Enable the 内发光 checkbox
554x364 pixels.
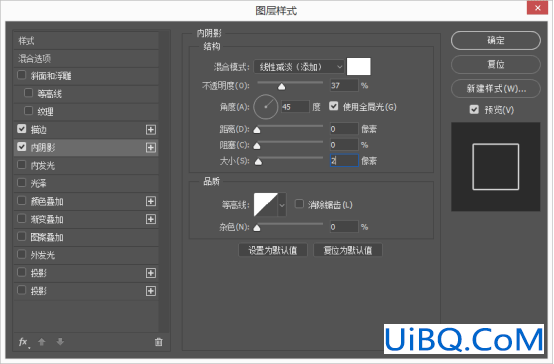[x=22, y=165]
